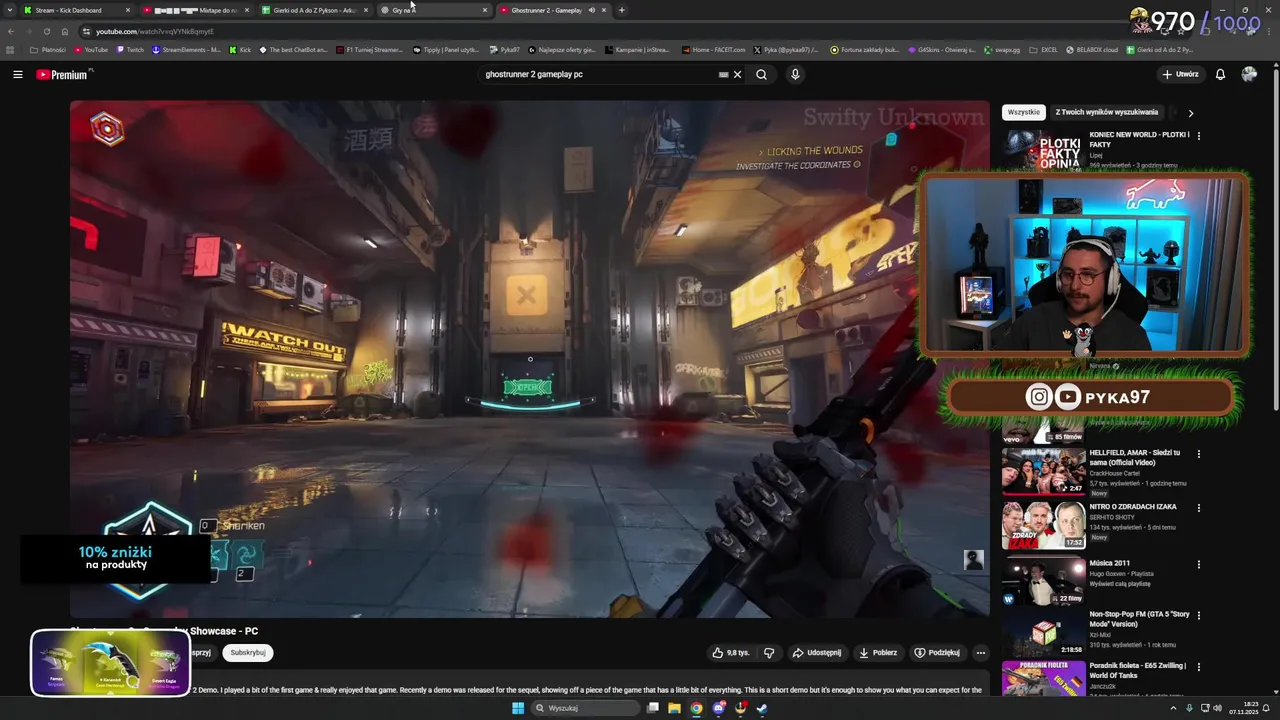Open HELLFIELD, AMAR video thumbnail
The height and width of the screenshot is (720, 1280).
pos(1044,471)
